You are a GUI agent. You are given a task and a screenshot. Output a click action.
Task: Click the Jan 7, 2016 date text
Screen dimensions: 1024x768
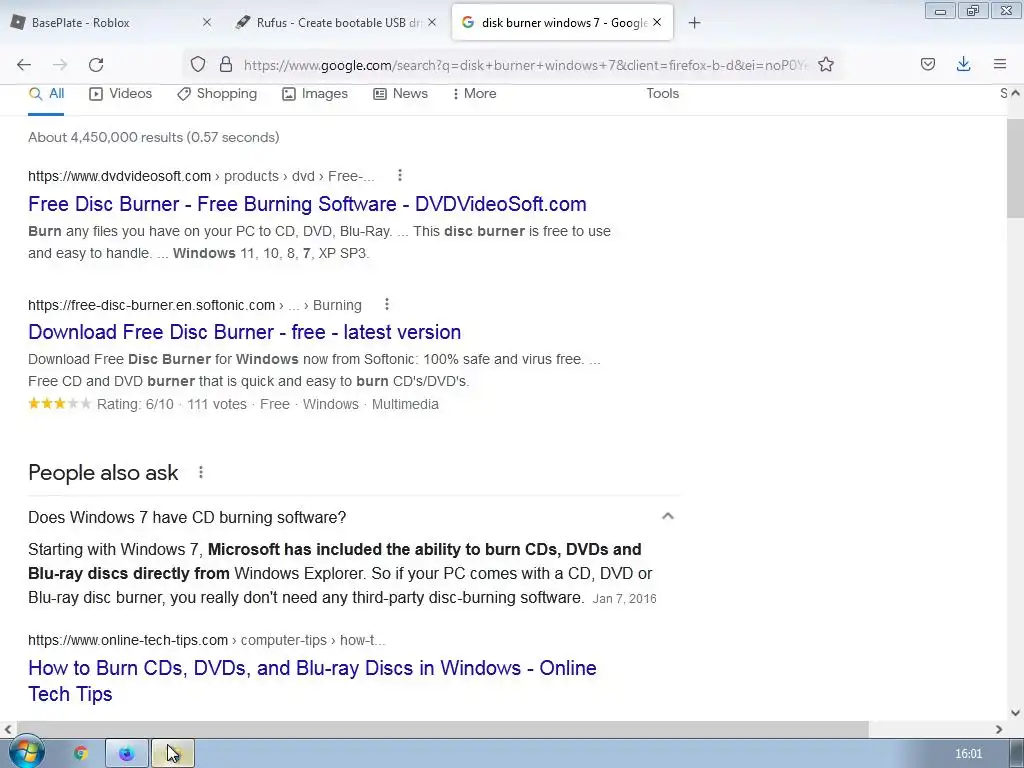coord(624,599)
